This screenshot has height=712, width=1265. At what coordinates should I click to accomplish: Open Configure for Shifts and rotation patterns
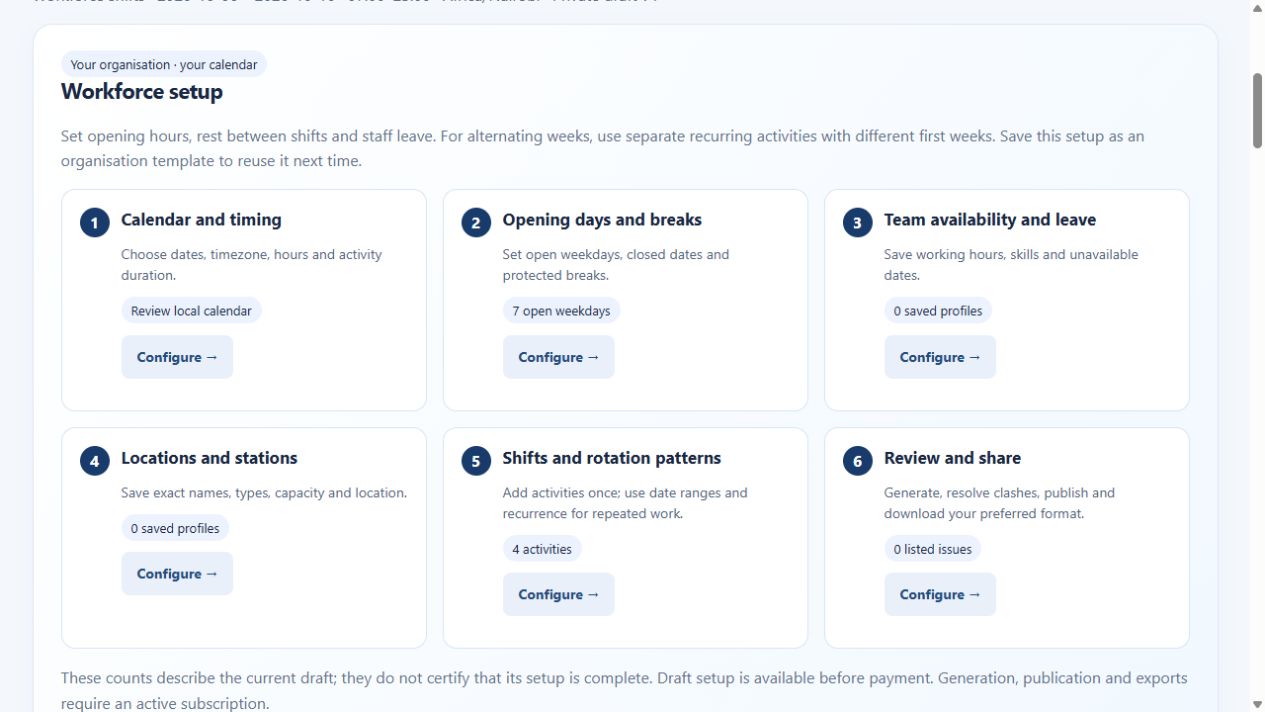coord(558,594)
